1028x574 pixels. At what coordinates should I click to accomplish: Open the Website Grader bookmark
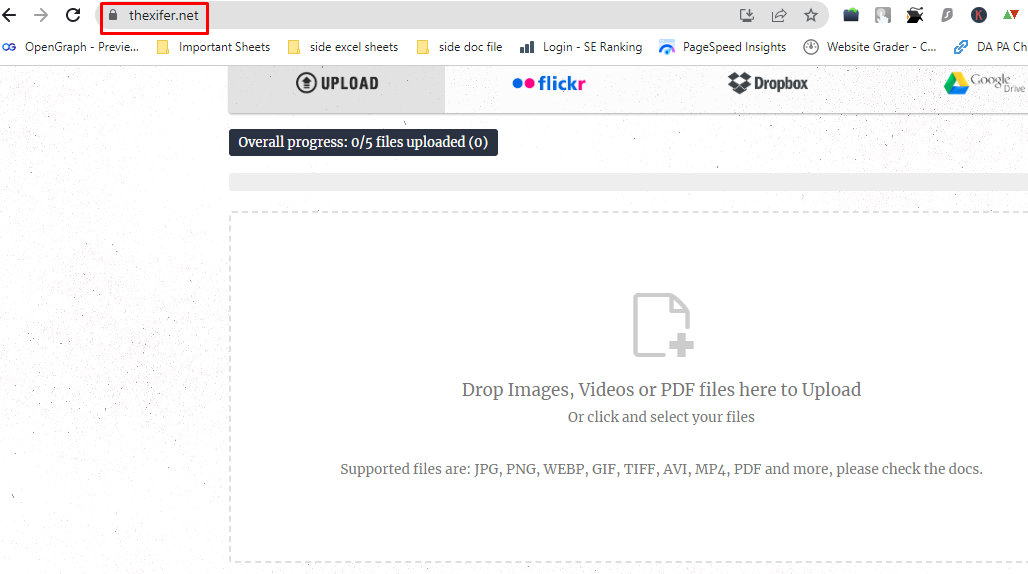[870, 47]
